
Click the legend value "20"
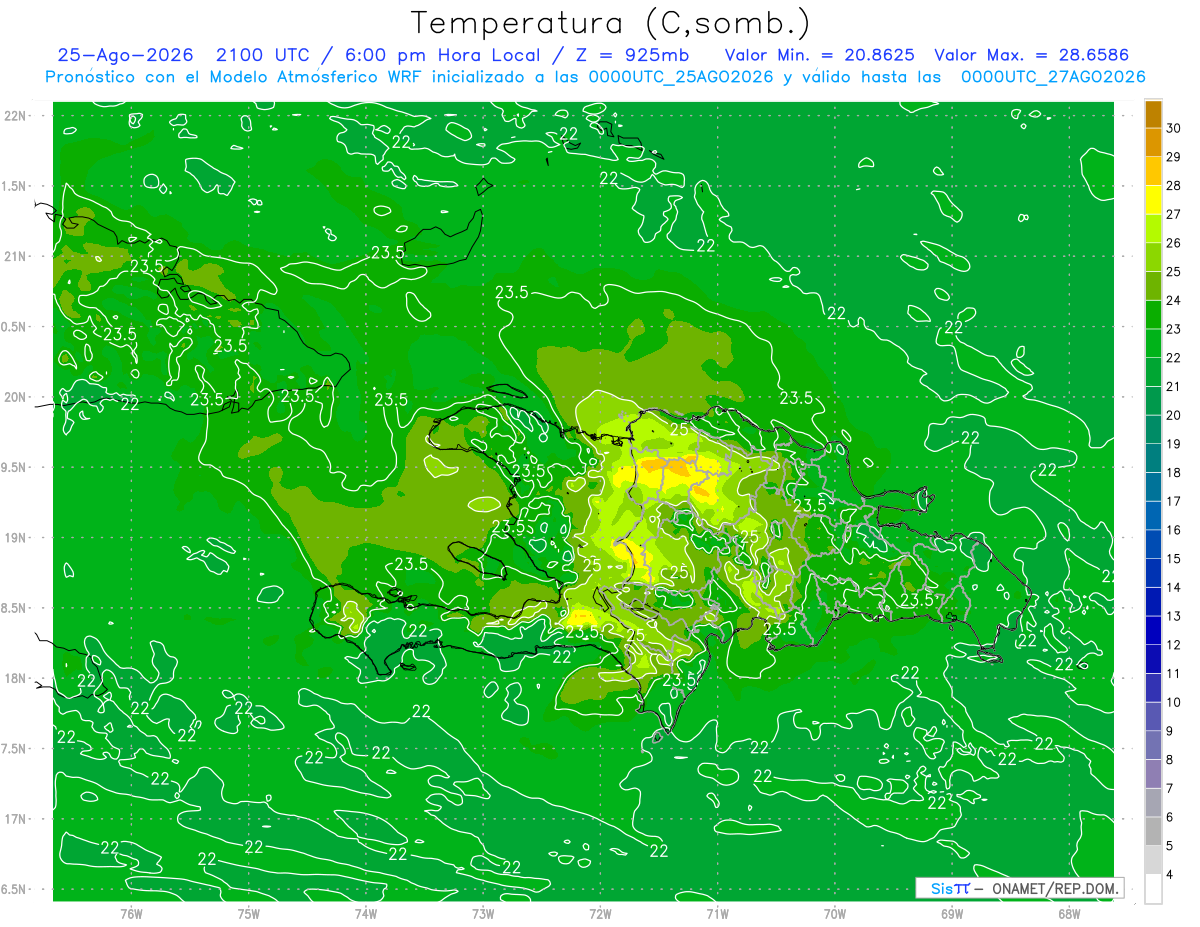(1173, 415)
